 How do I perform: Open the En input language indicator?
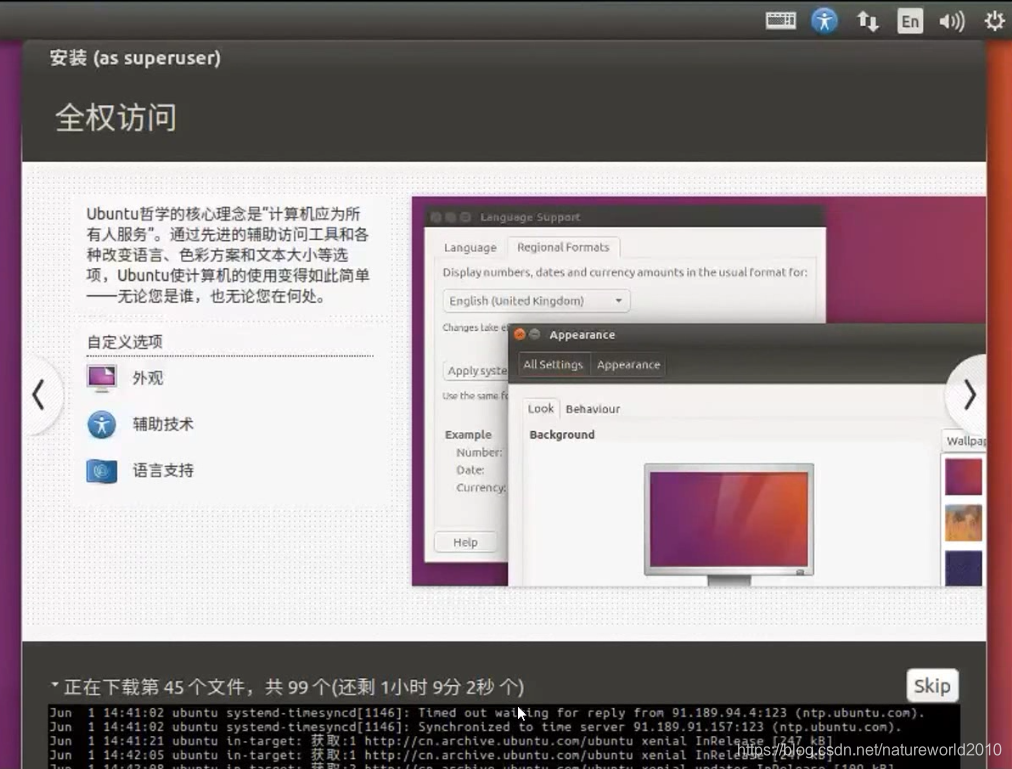coord(910,21)
